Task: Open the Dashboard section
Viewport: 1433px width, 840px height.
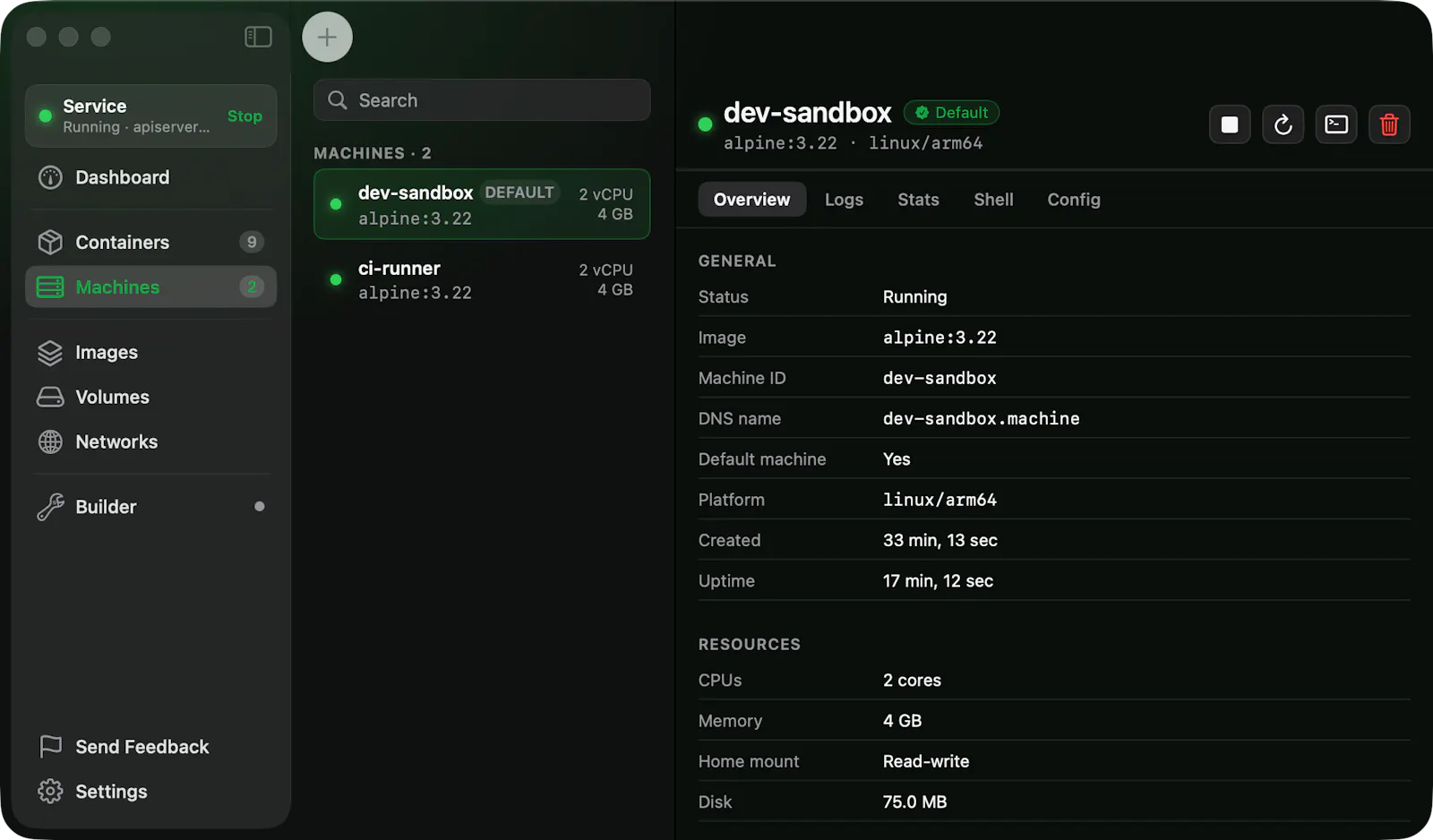Action: click(x=150, y=177)
